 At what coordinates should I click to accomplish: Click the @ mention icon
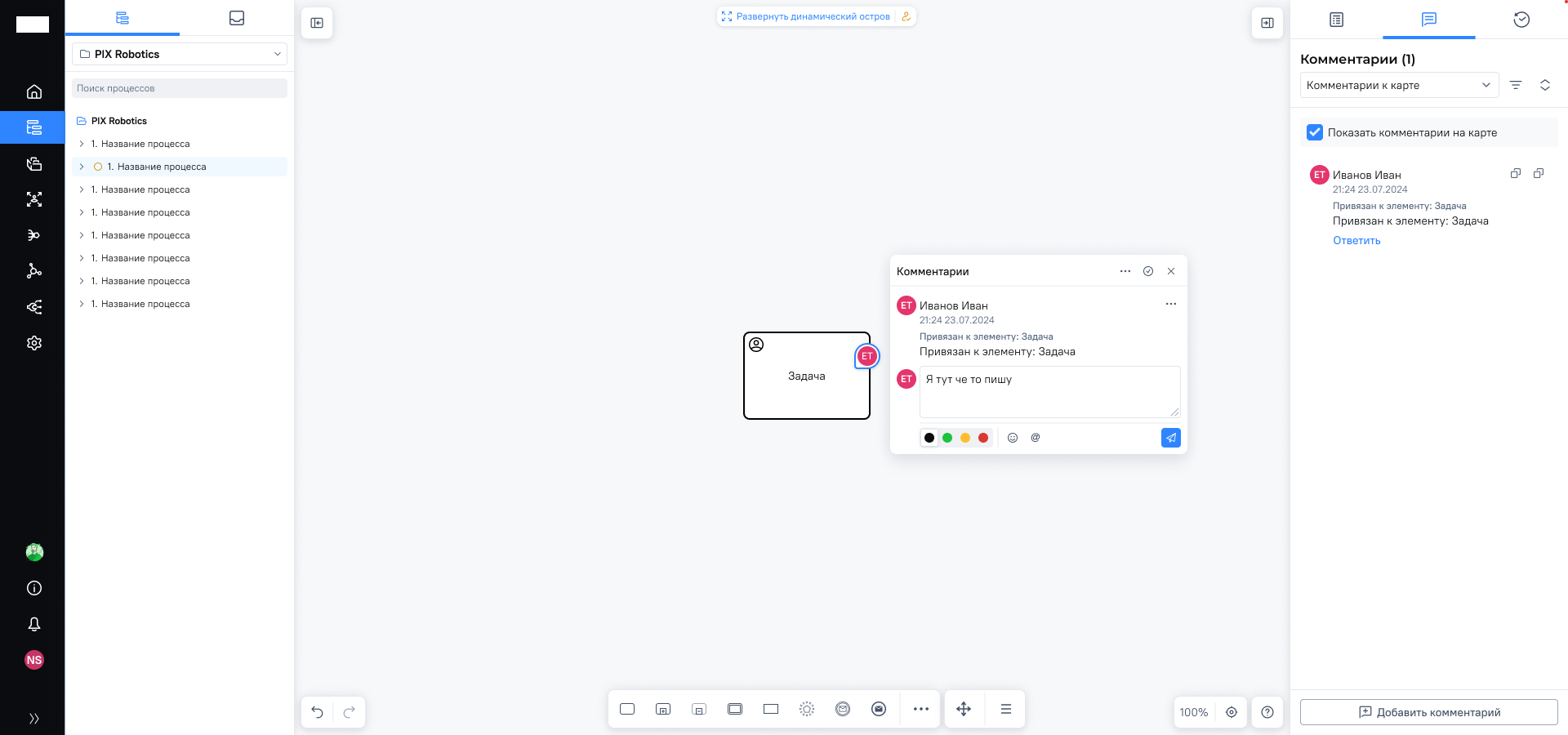coord(1036,438)
